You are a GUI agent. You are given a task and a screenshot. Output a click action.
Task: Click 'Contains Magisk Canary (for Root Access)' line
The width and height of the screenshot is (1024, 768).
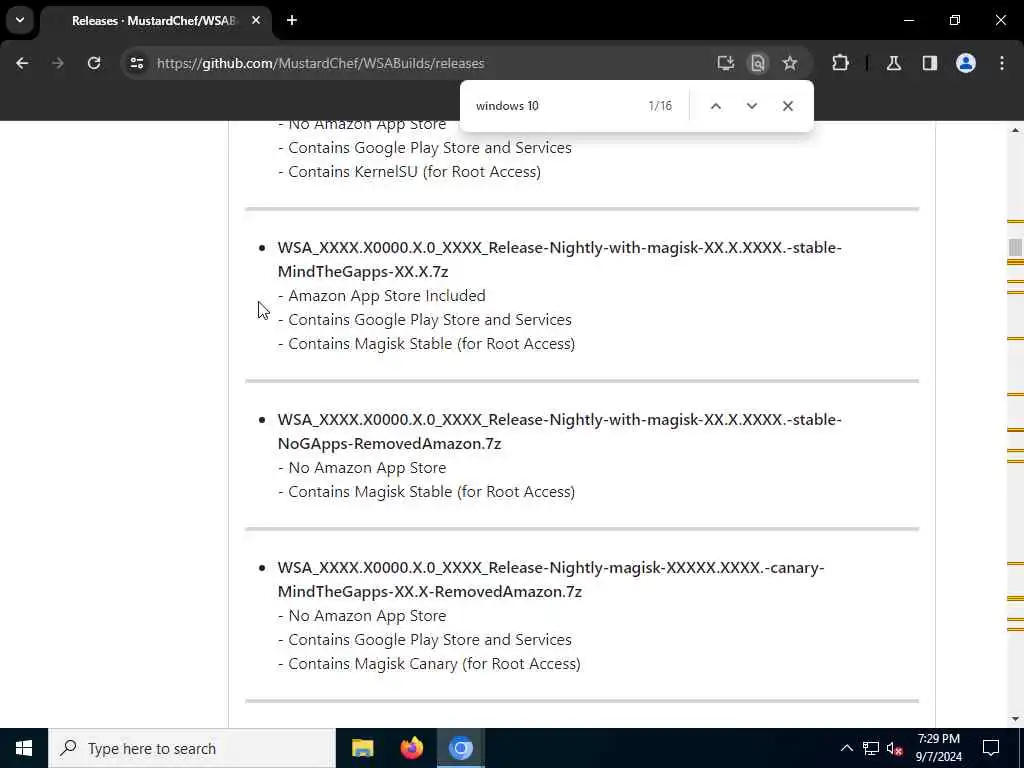(429, 664)
